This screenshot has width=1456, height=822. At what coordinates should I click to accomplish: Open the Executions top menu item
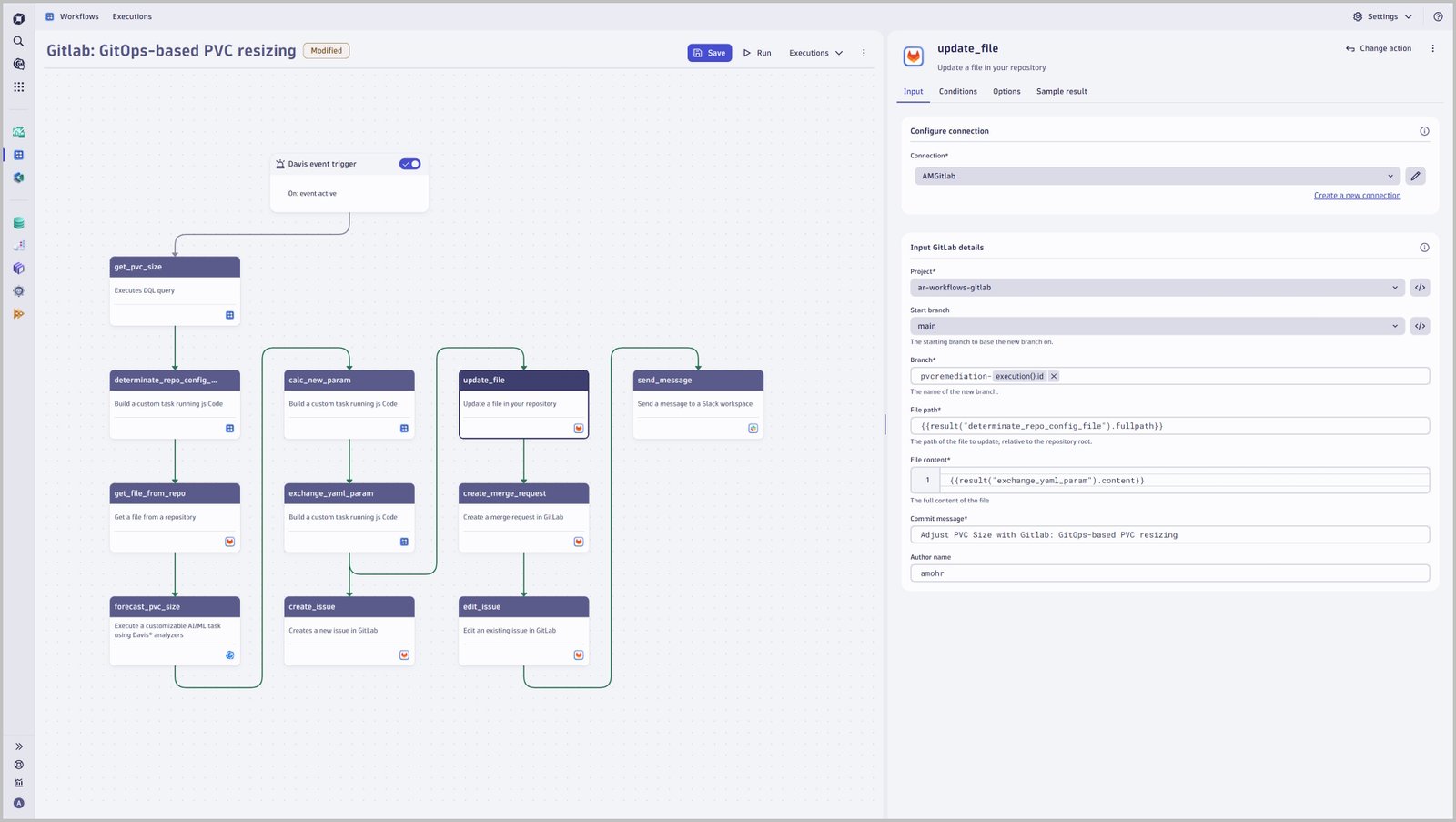coord(132,16)
